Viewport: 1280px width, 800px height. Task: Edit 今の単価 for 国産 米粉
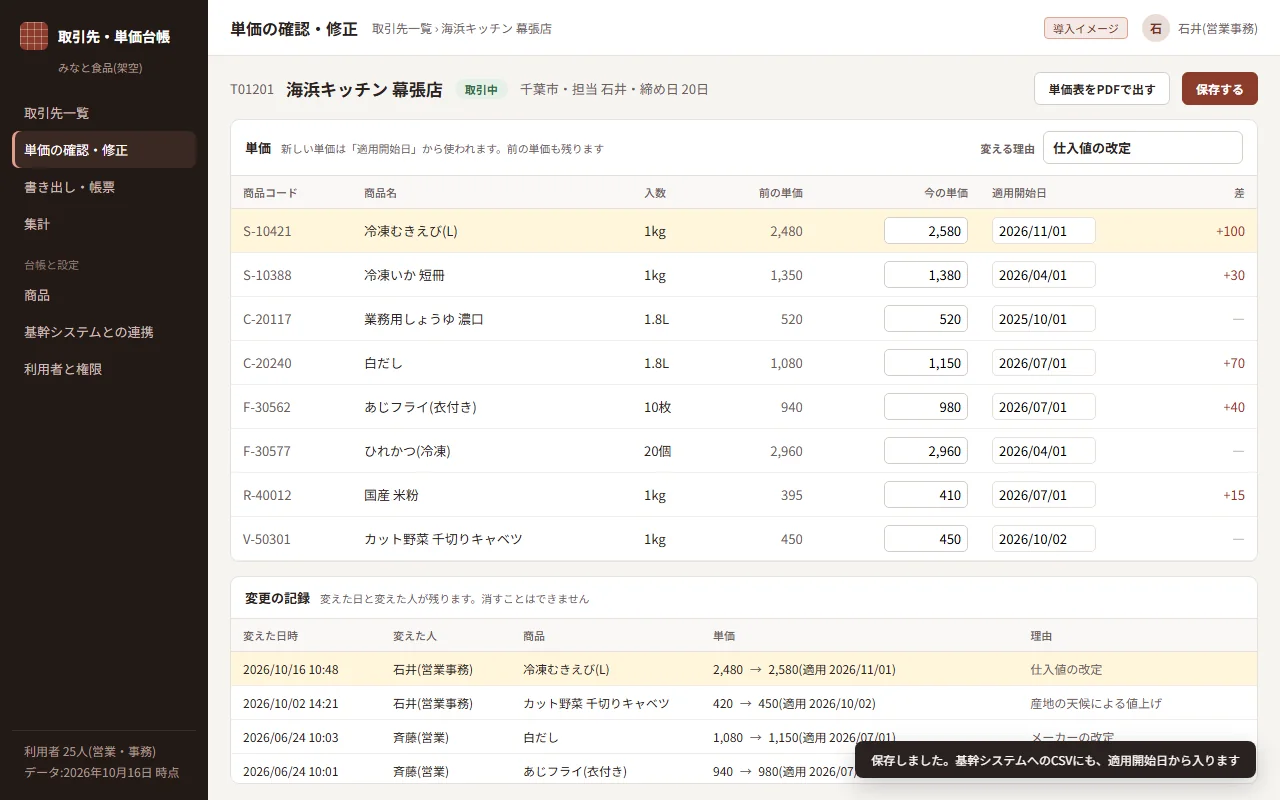point(926,495)
